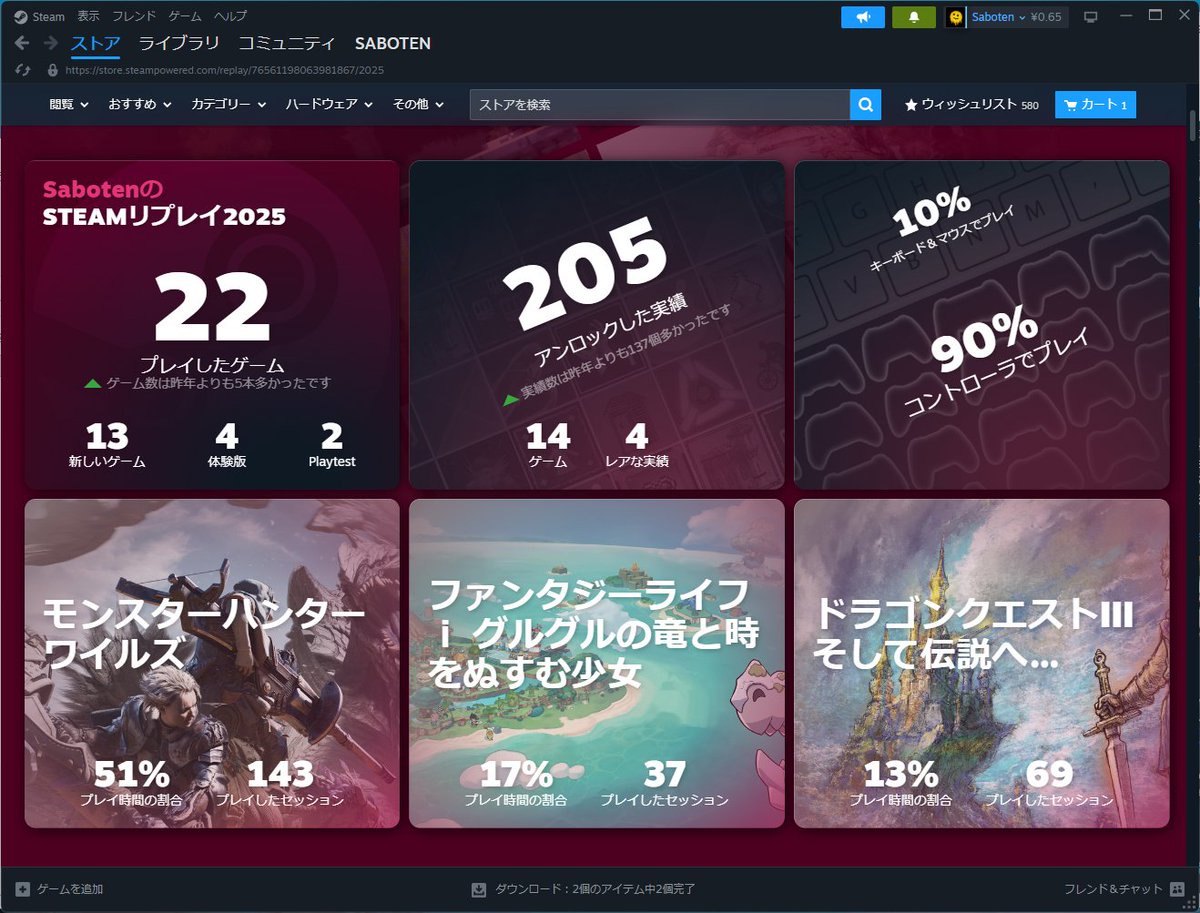Click the 69 プレイしたセッション stat
This screenshot has height=913, width=1200.
click(1049, 783)
